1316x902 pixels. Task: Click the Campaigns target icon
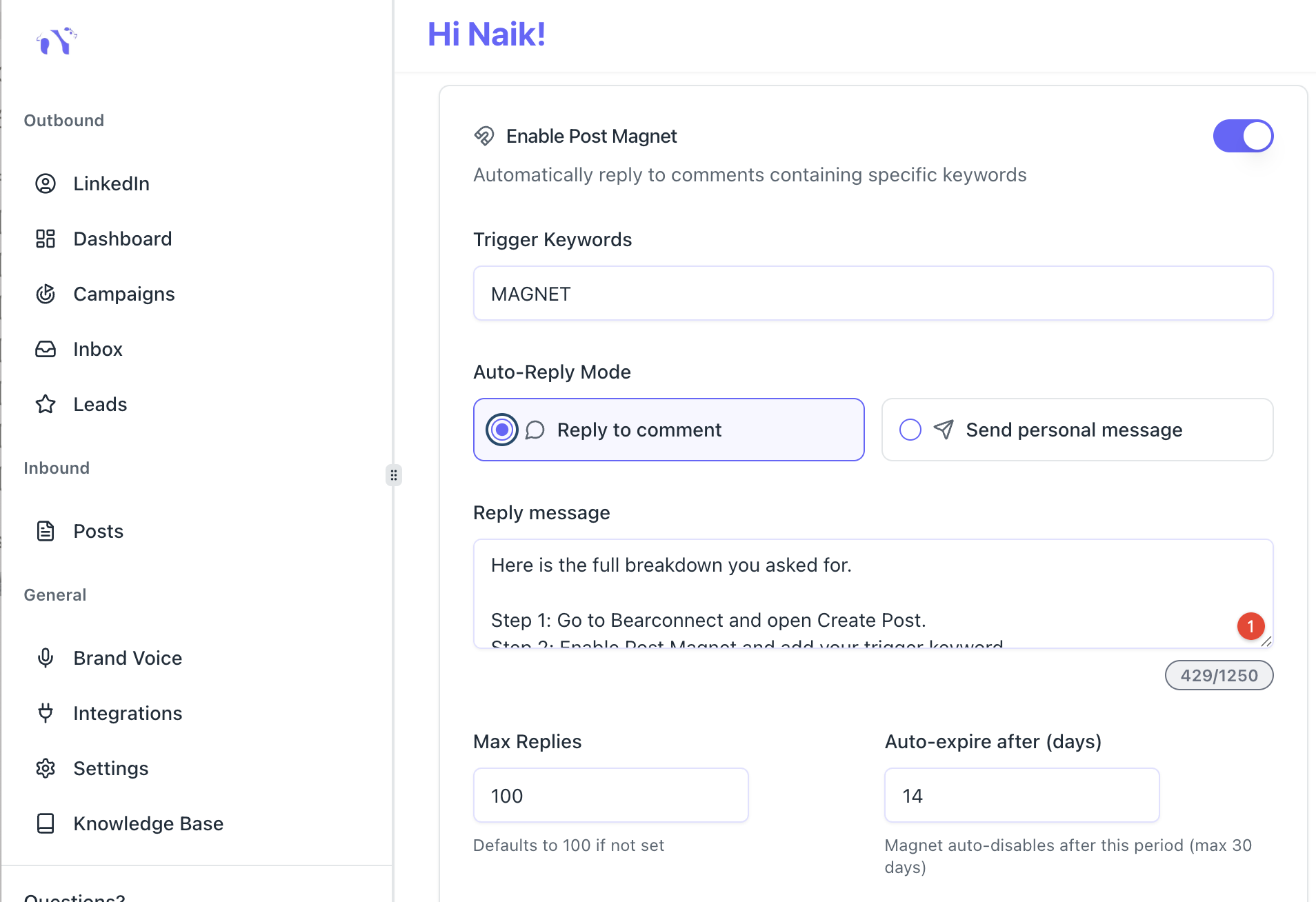tap(46, 294)
